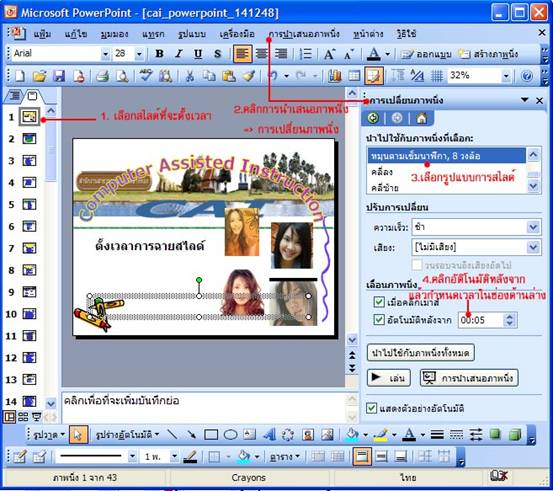
Task: Toggle Bold formatting
Action: pyautogui.click(x=159, y=54)
